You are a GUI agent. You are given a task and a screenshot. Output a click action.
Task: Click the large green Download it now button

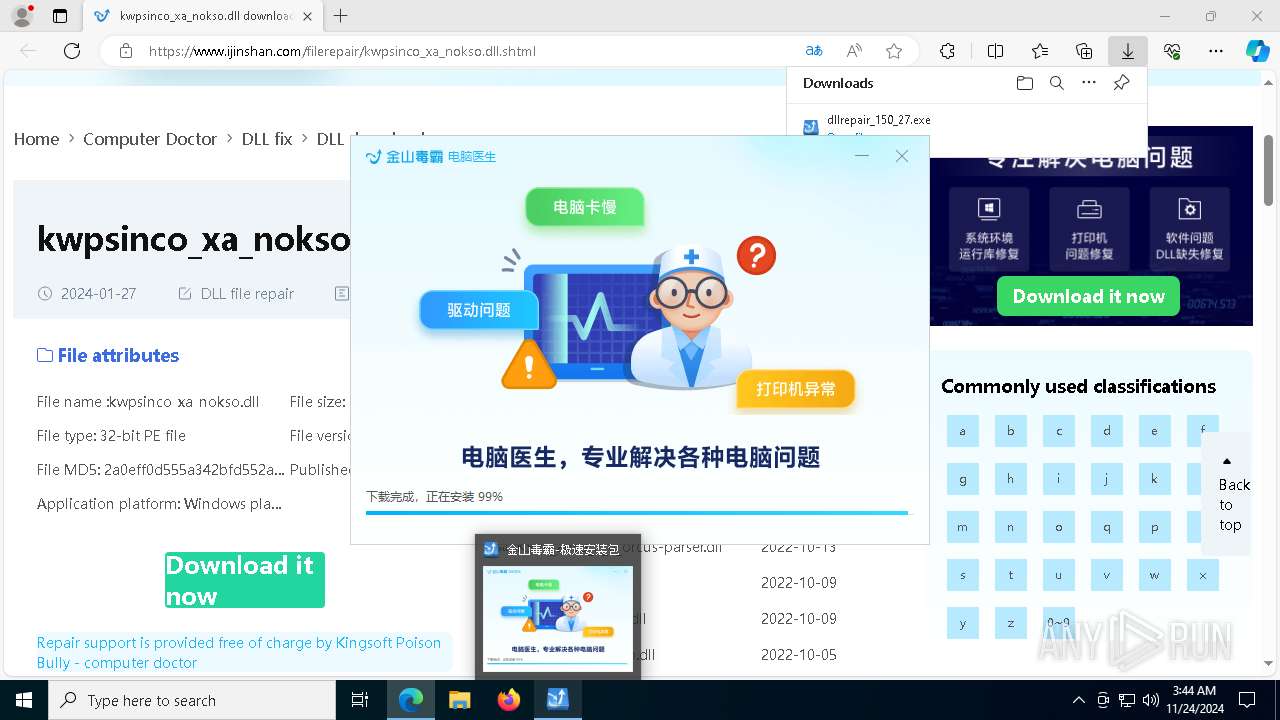(245, 580)
